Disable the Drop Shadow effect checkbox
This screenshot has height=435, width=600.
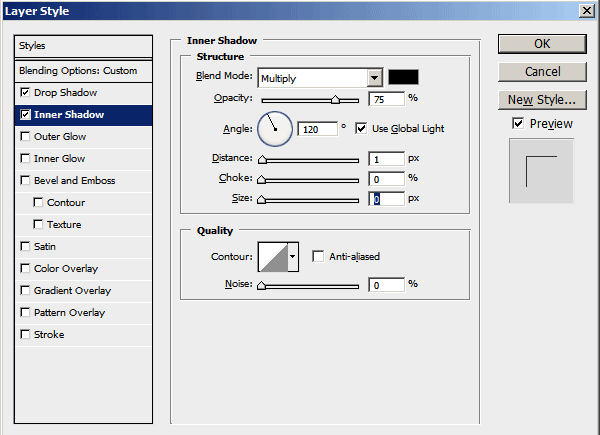click(x=25, y=93)
